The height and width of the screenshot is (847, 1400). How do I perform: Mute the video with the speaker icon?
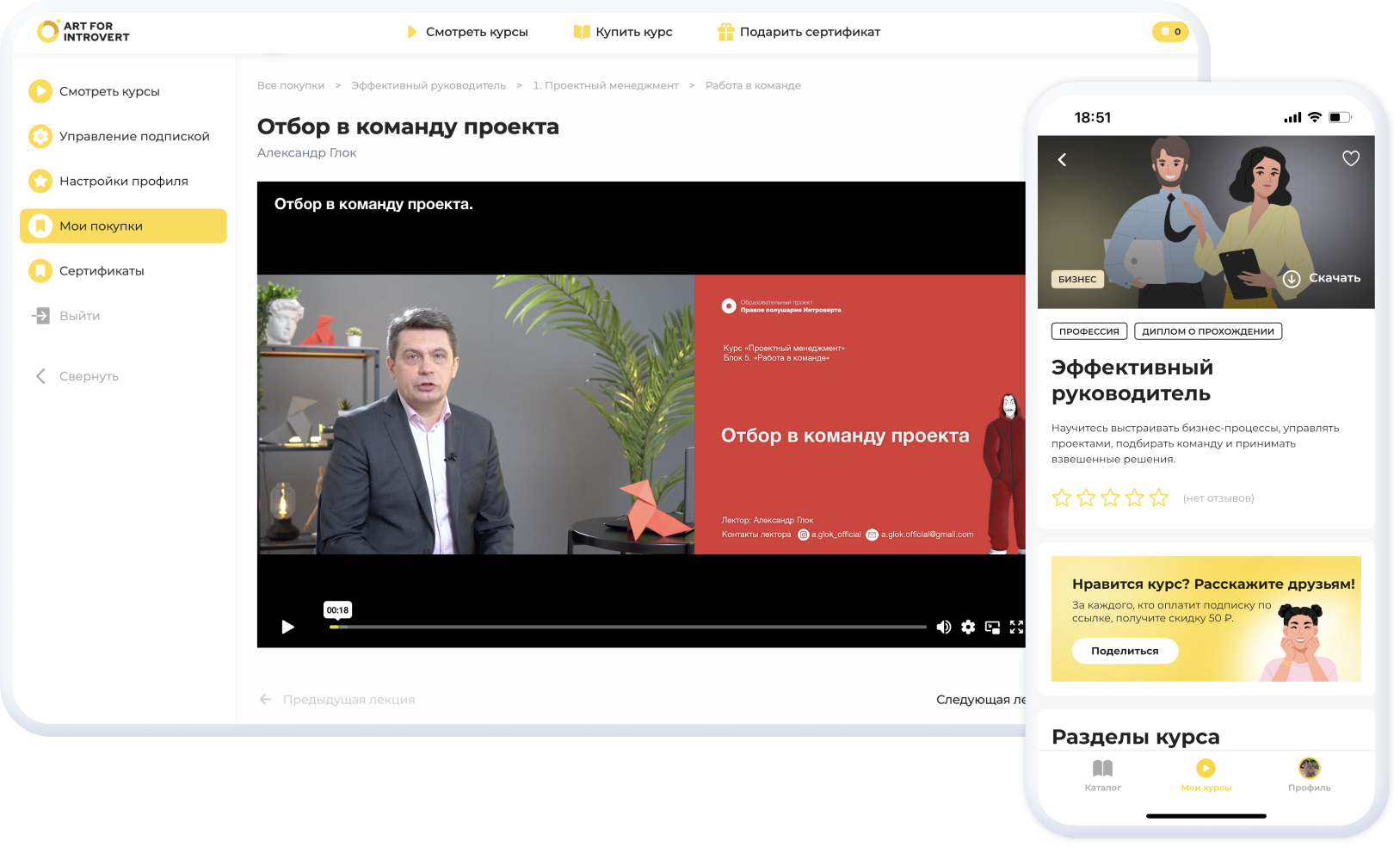click(x=944, y=627)
